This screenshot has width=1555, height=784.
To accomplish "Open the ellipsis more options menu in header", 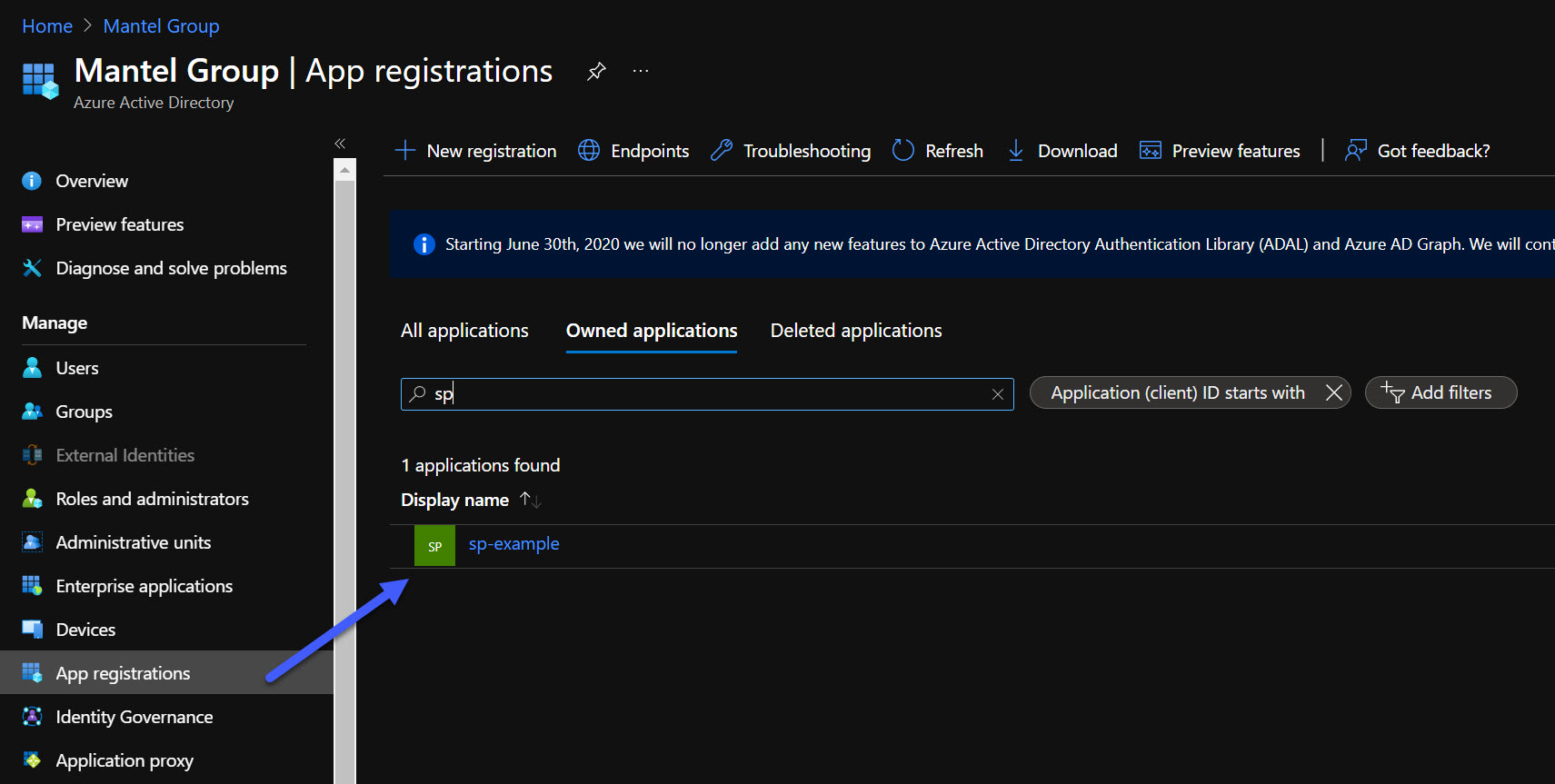I will 641,71.
